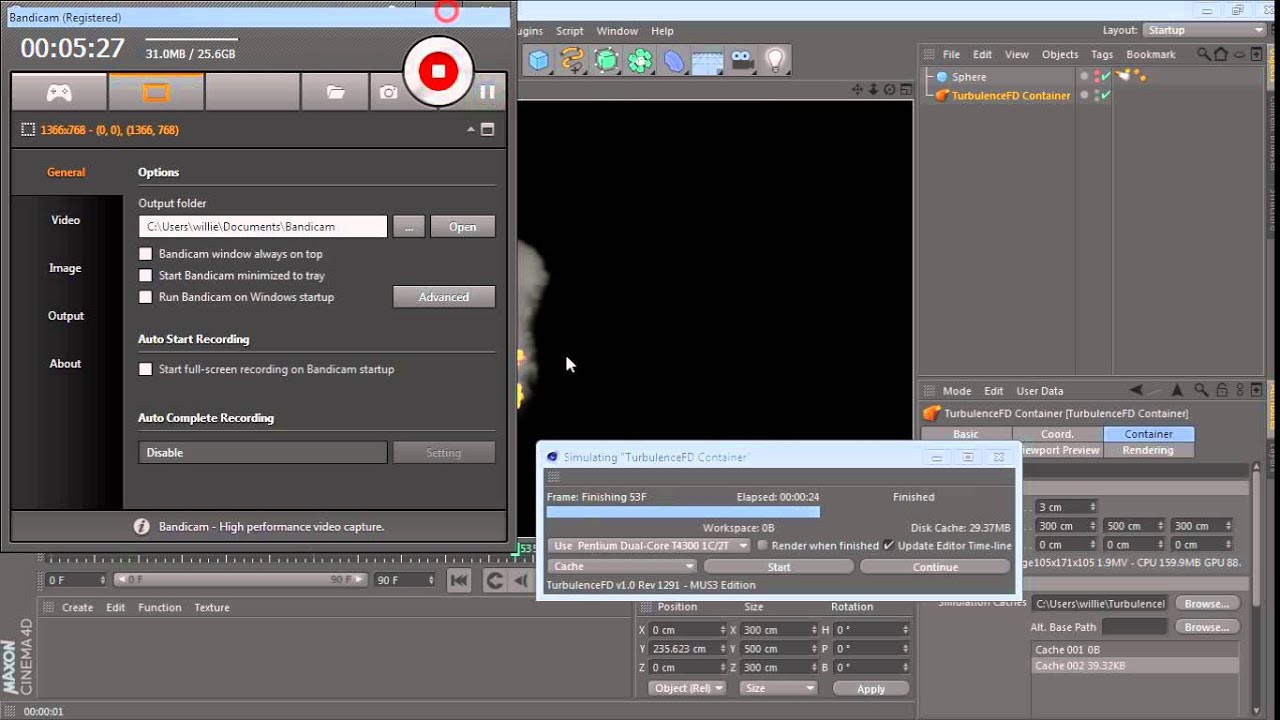
Task: Open the Object (Rel) coordinate dropdown
Action: [x=688, y=688]
